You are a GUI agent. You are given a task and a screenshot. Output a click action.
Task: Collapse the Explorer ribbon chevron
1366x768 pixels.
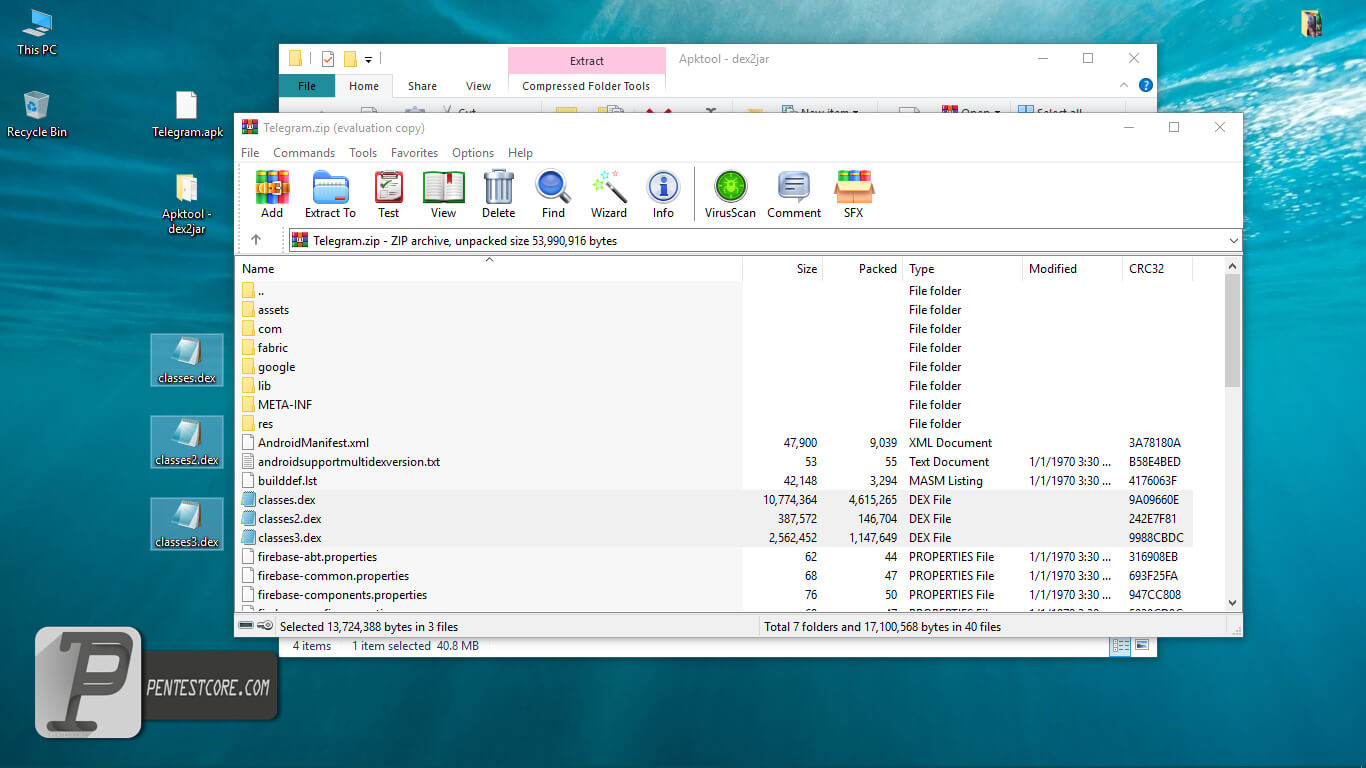pyautogui.click(x=1124, y=86)
